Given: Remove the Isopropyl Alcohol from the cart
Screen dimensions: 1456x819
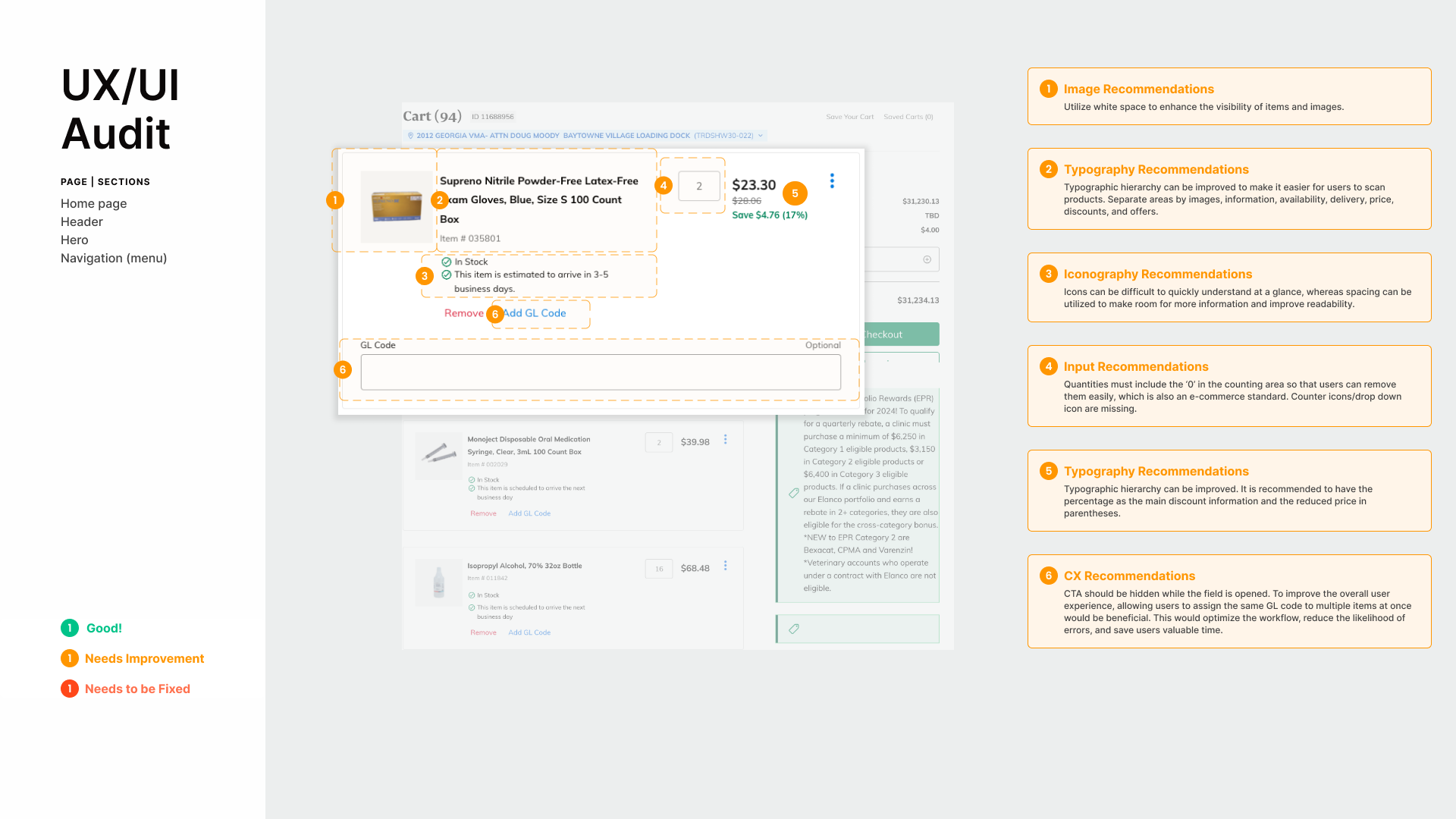Looking at the screenshot, I should (x=483, y=632).
